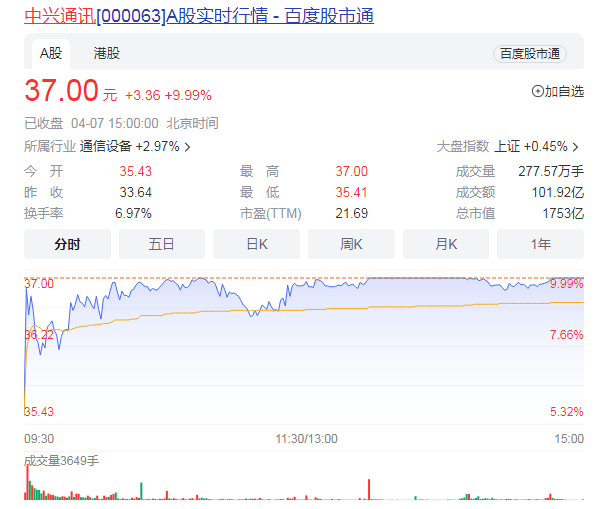Select the 五日 five-day chart view
The height and width of the screenshot is (509, 603).
point(162,244)
